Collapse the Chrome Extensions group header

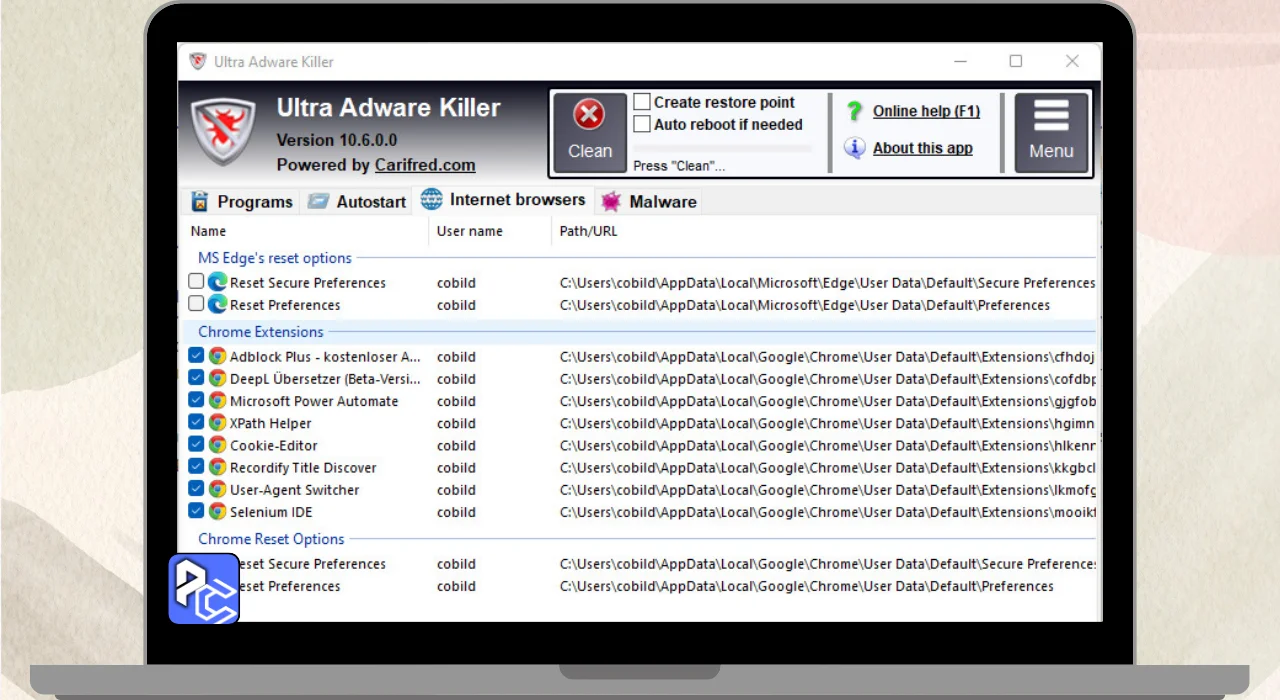[260, 332]
